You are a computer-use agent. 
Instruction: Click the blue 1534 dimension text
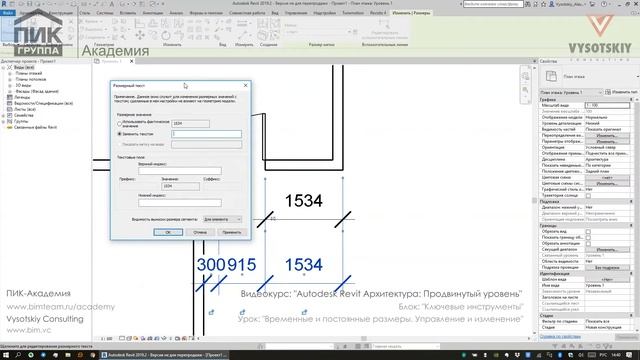tap(304, 265)
